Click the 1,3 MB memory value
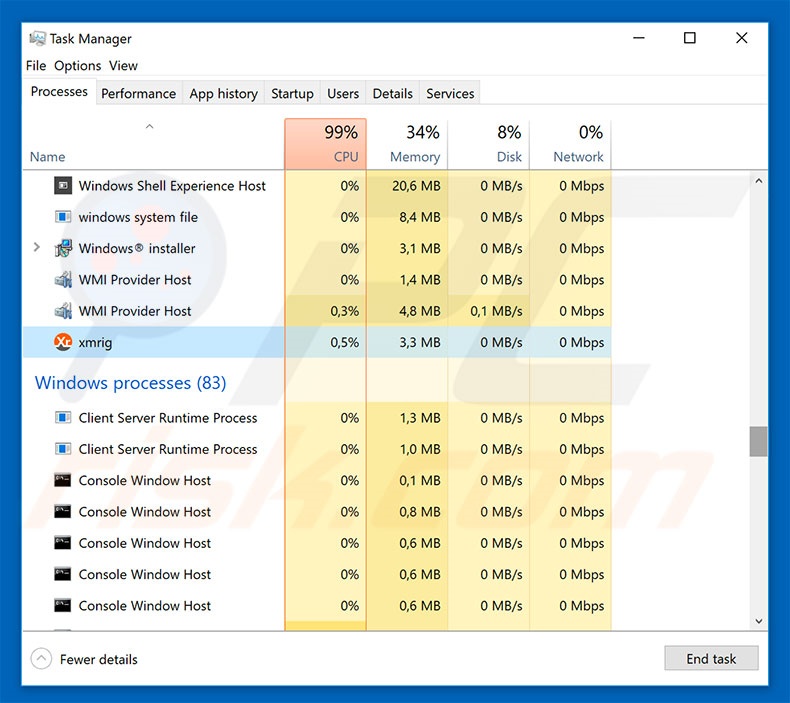Viewport: 790px width, 703px height. (x=420, y=418)
